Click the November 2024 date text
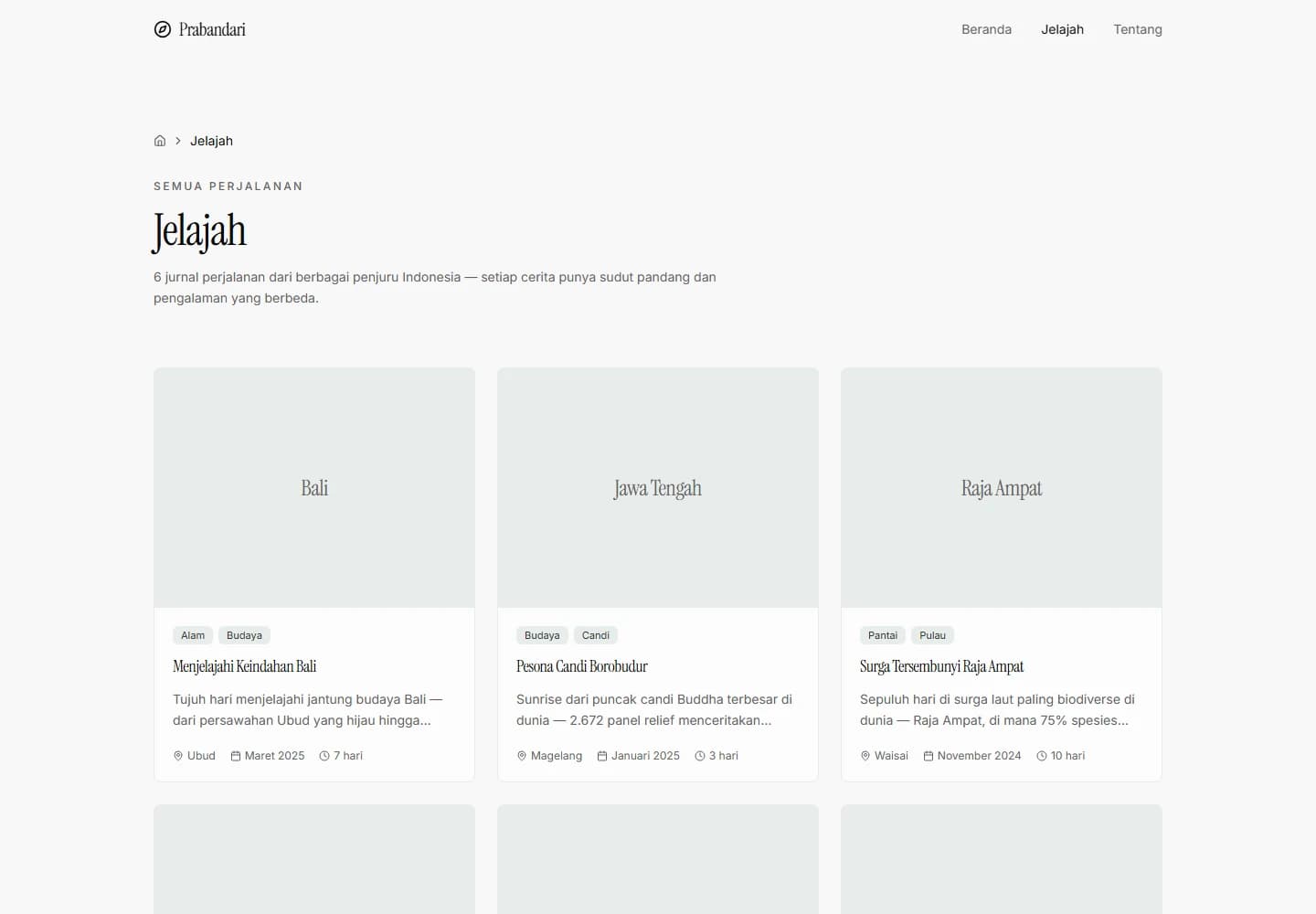Screen dimensions: 1316x914 coord(980,756)
